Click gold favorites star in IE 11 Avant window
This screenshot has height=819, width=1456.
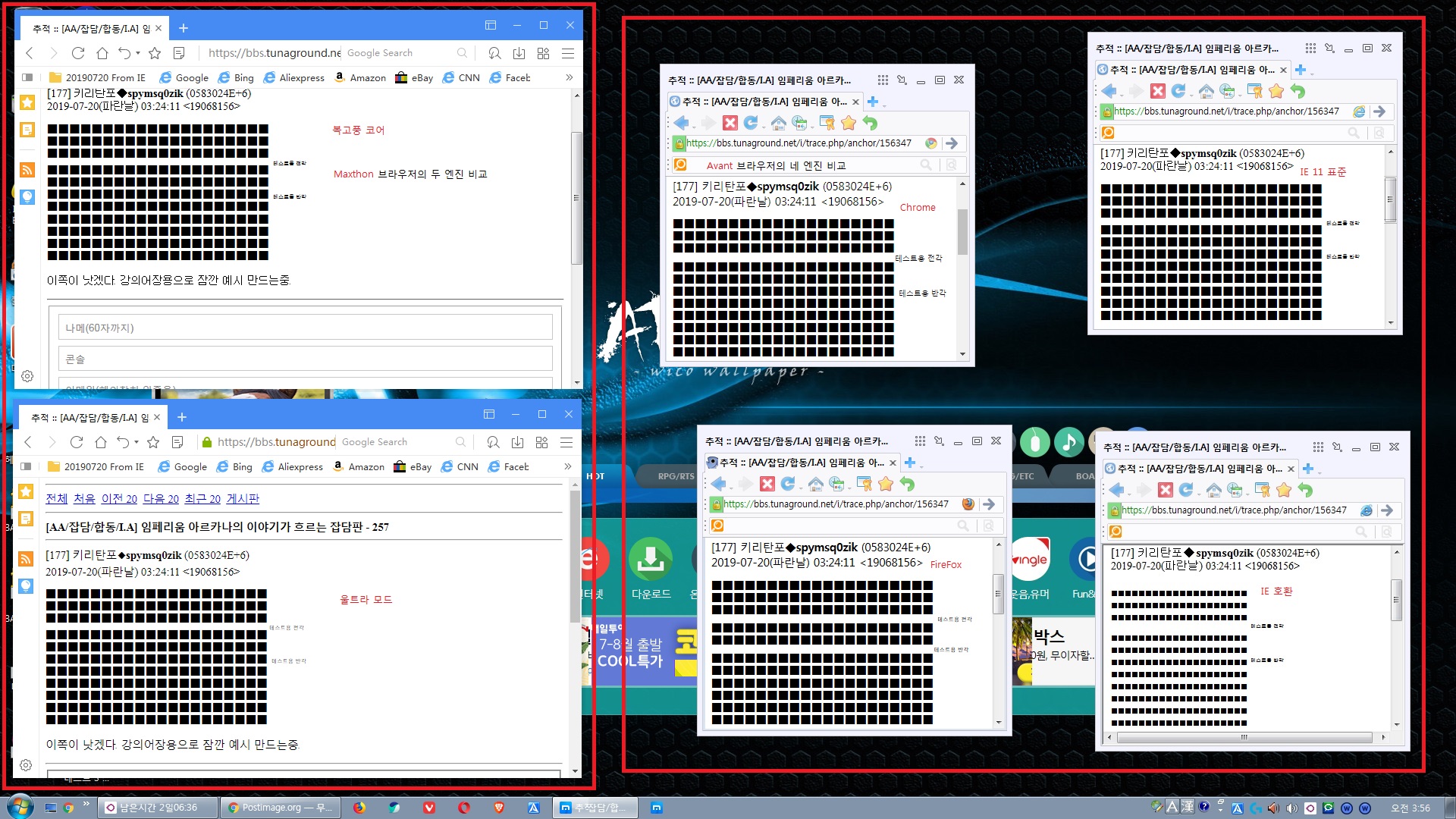click(1276, 91)
